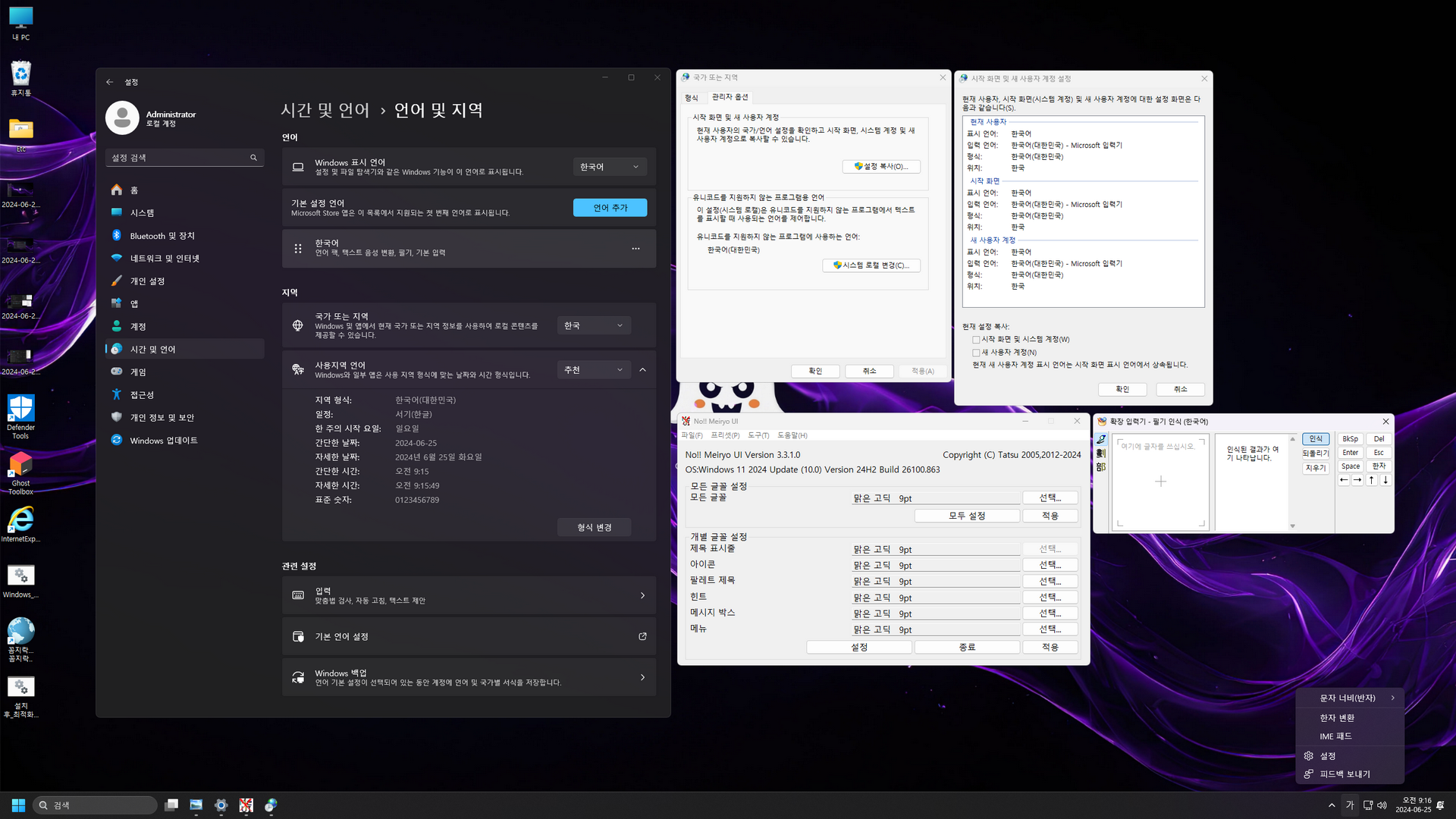Collapse the 사용지역 언어 section chevron
The width and height of the screenshot is (1456, 819).
[642, 370]
